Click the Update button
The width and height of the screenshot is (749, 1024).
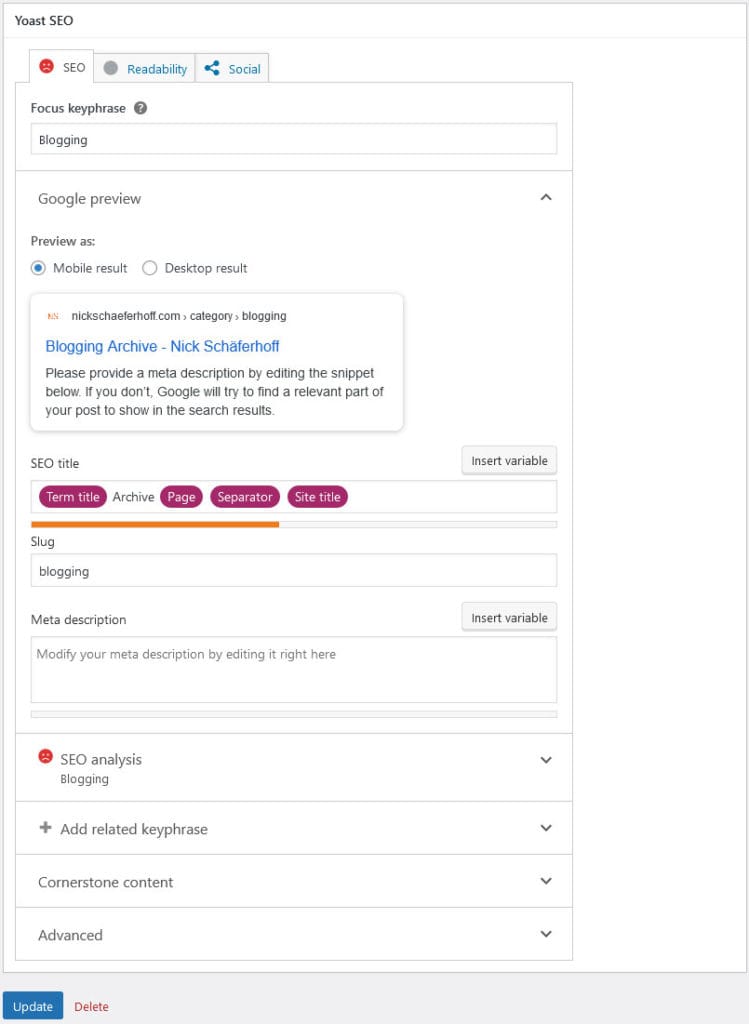[33, 1006]
